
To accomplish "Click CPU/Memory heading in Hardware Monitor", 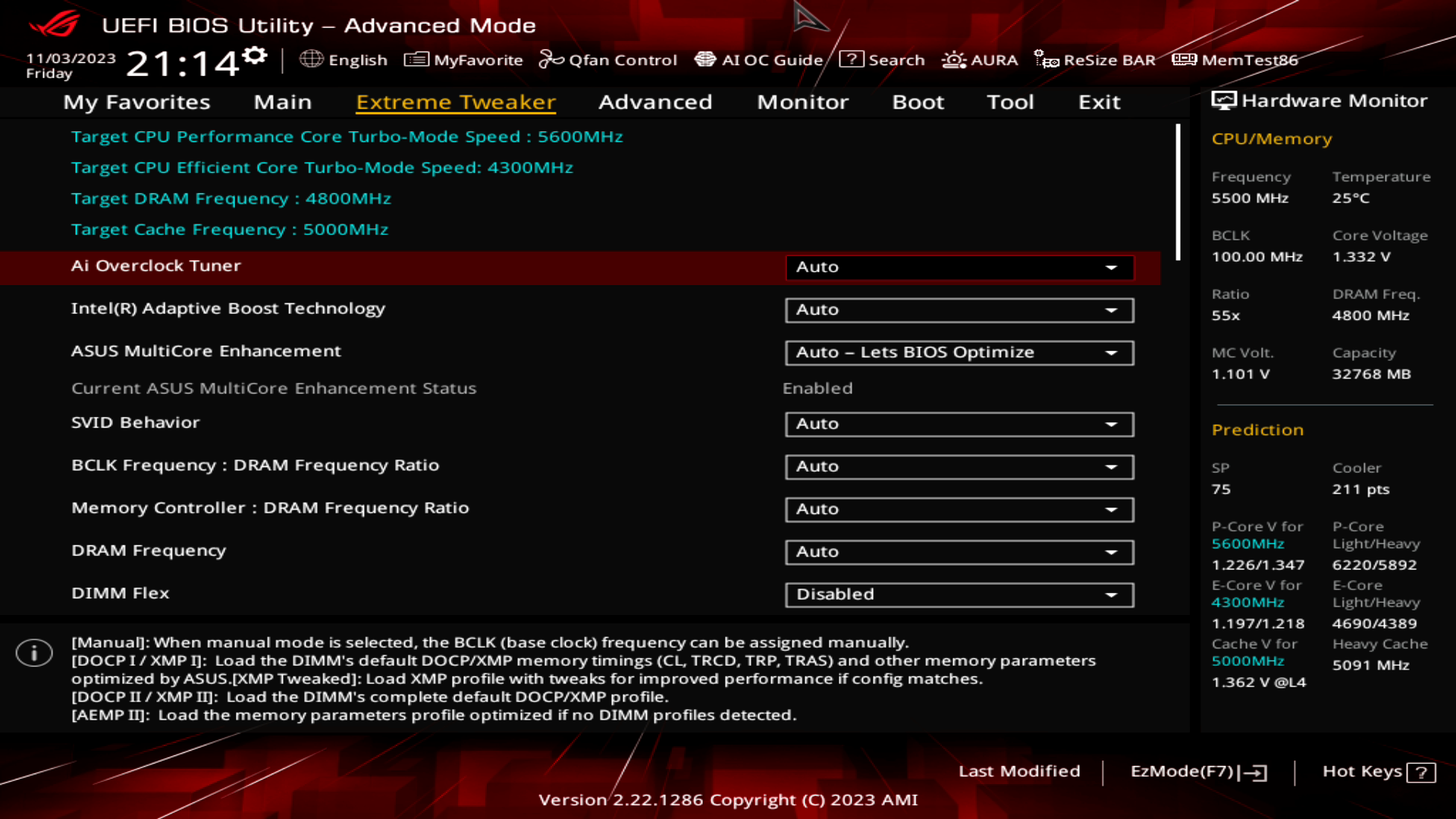I will (1272, 139).
